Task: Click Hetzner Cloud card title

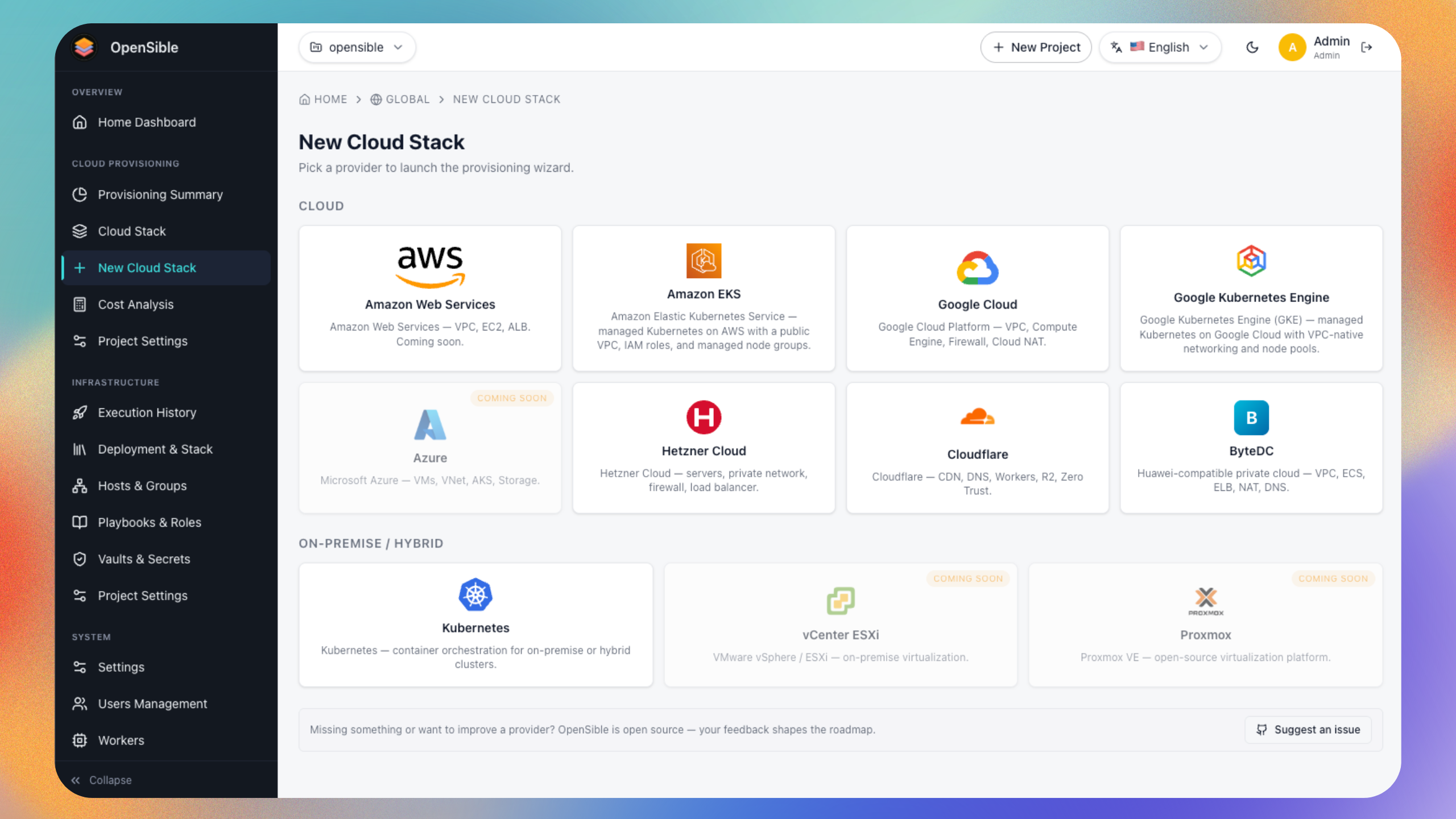Action: 704,451
